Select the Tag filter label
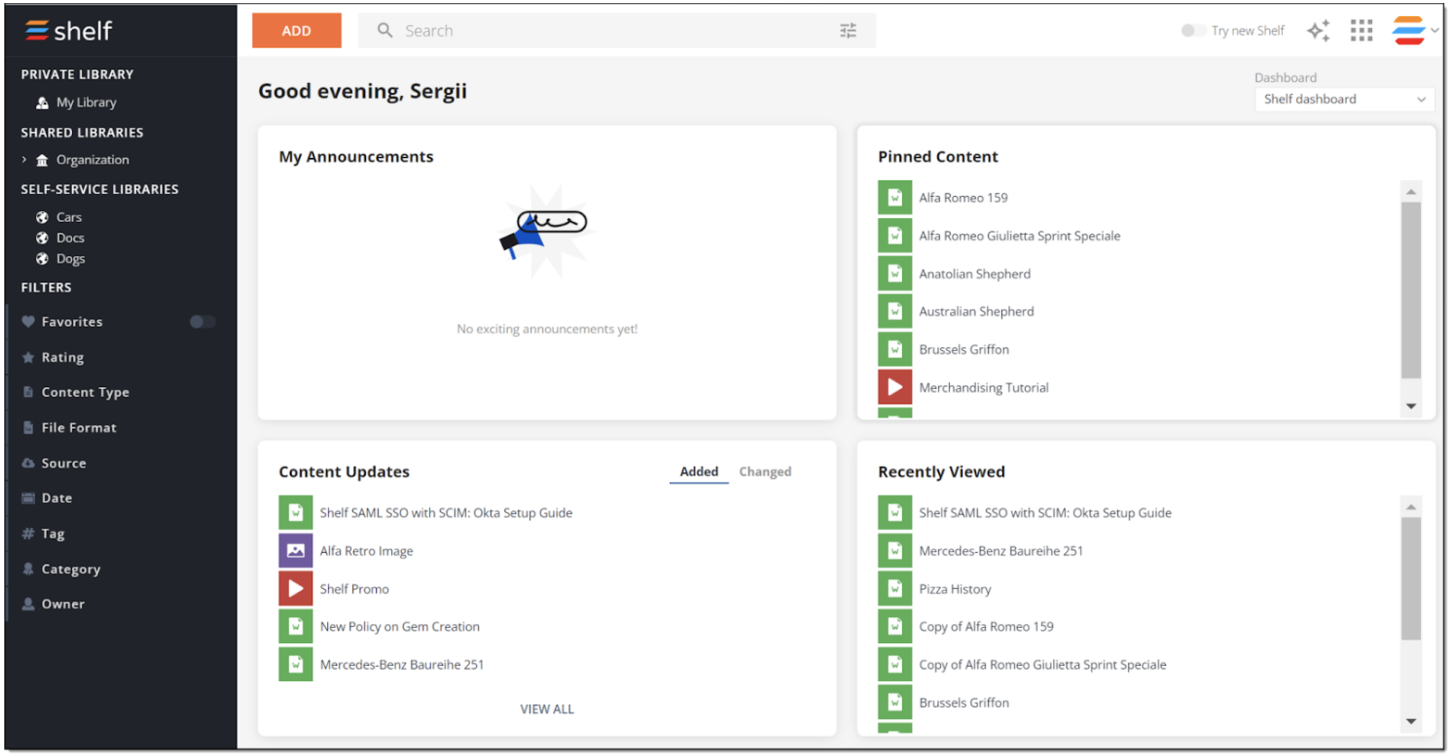The image size is (1450, 756). pyautogui.click(x=53, y=534)
